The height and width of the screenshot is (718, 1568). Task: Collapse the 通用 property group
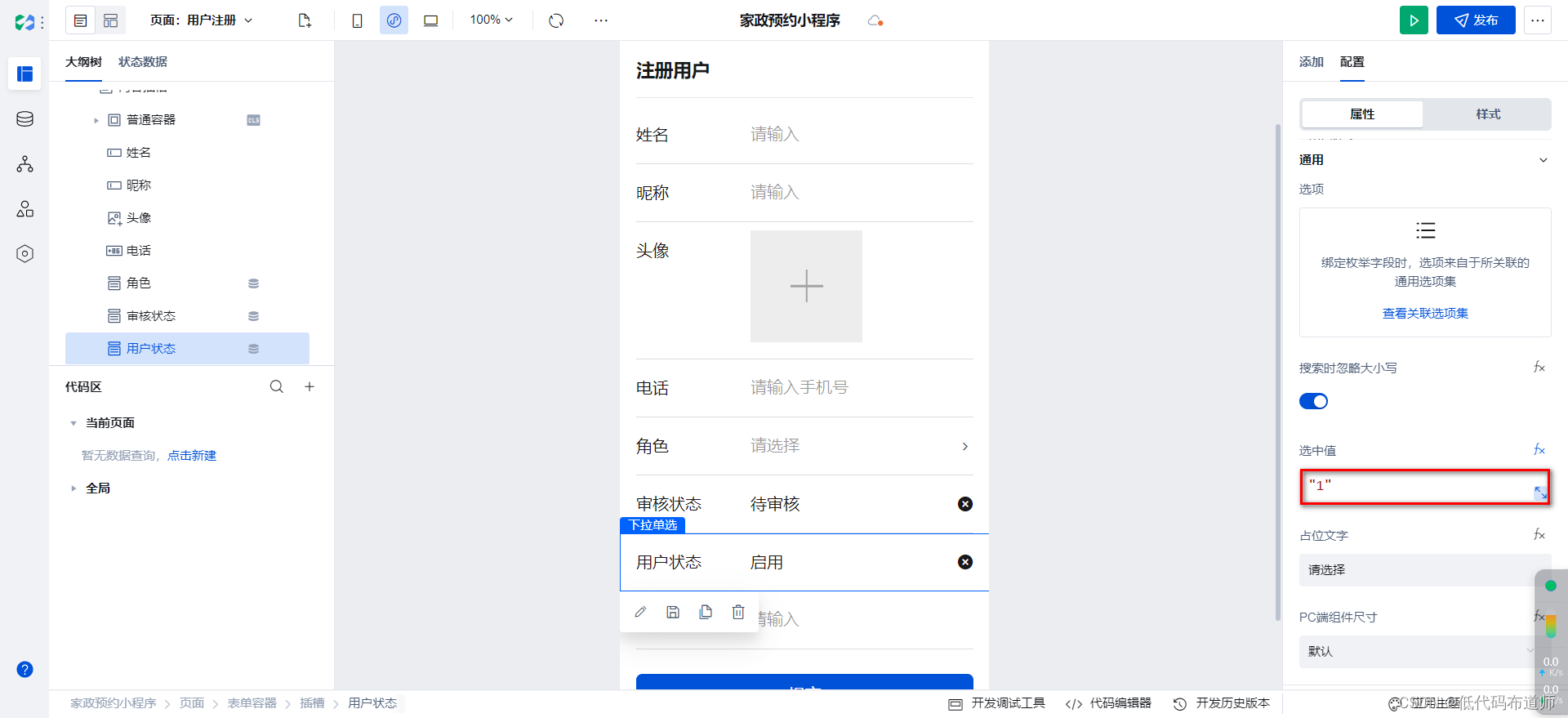click(1543, 160)
